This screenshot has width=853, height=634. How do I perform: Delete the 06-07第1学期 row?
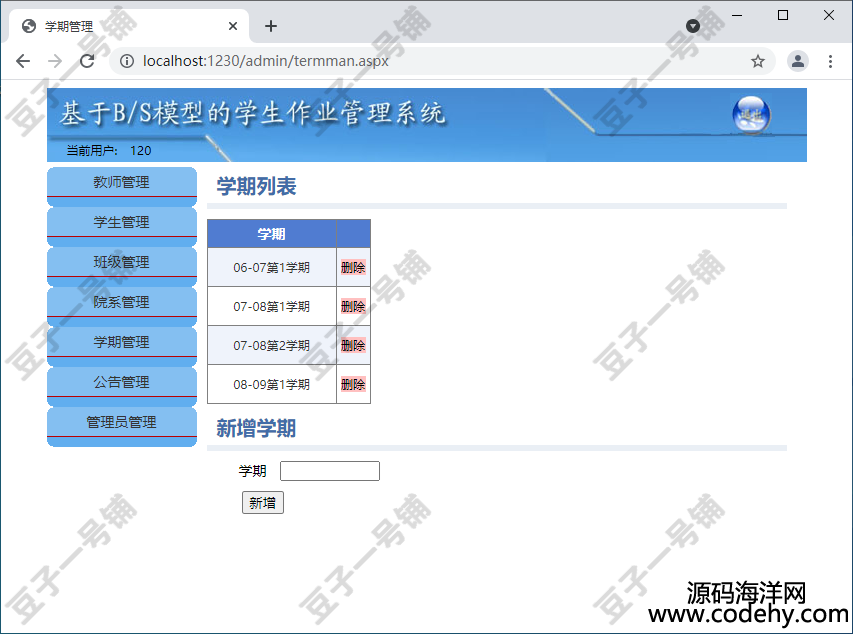pos(353,267)
